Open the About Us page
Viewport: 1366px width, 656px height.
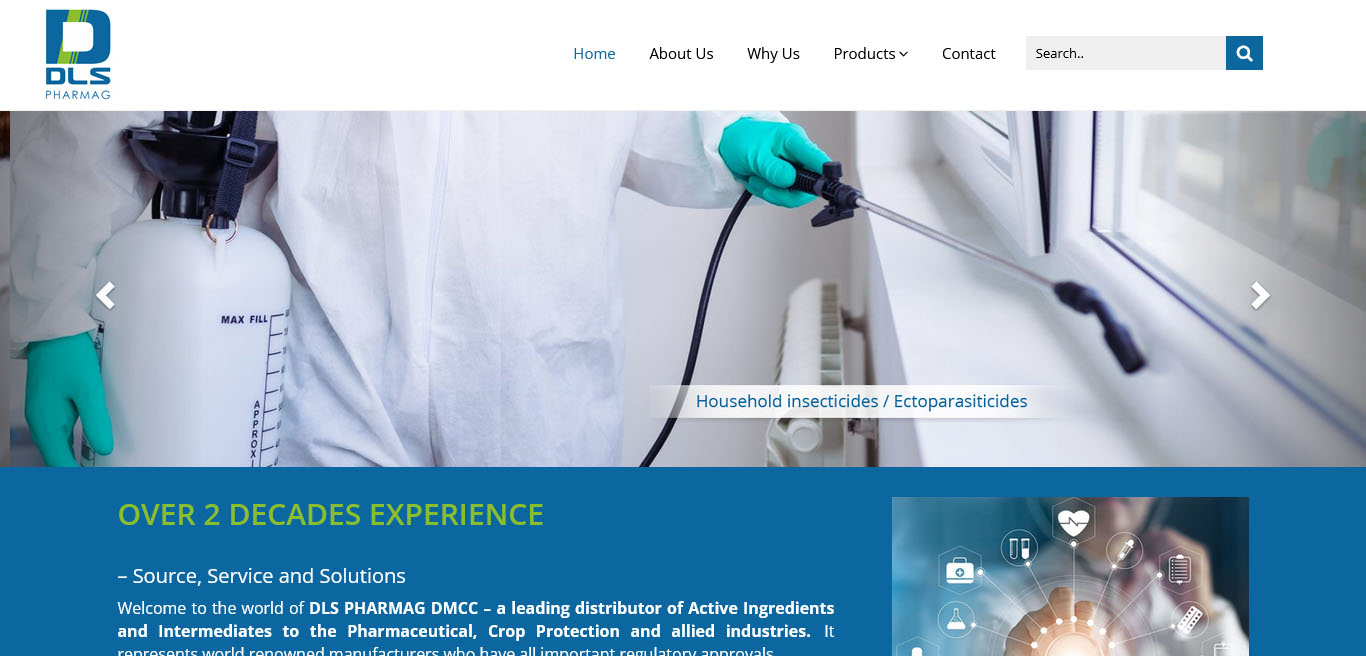[x=681, y=54]
